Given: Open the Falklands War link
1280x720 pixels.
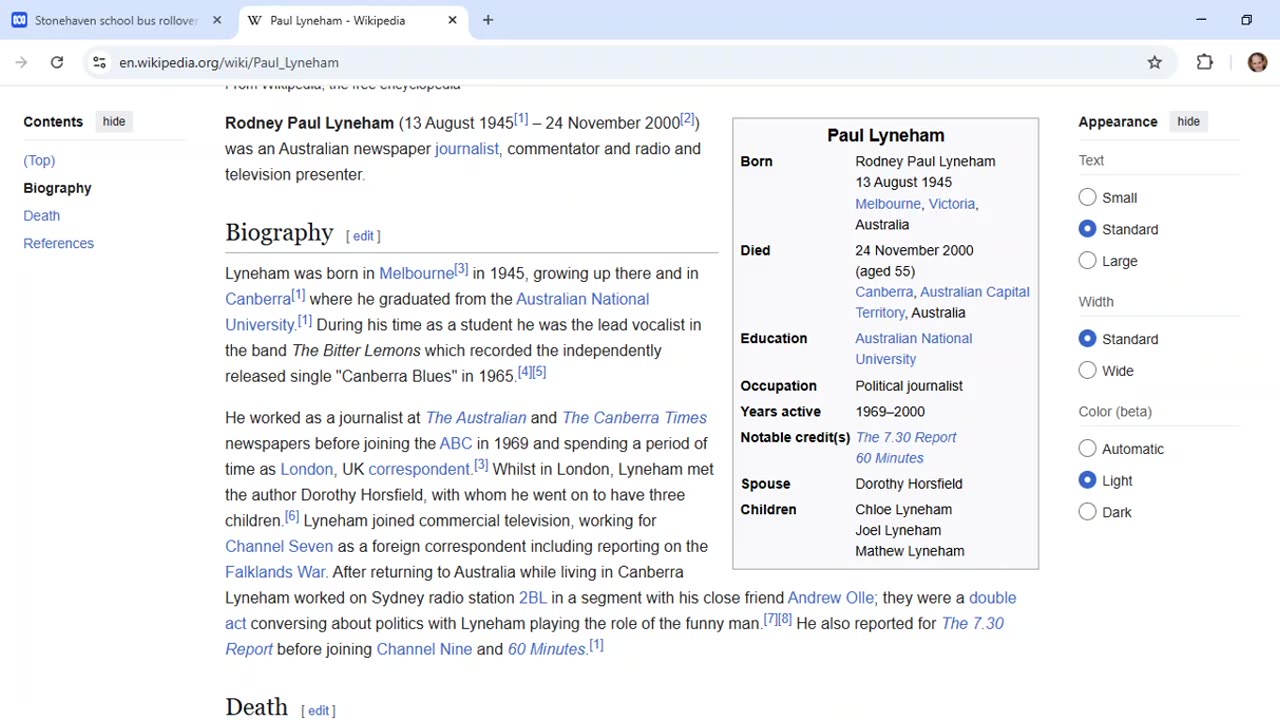Looking at the screenshot, I should tap(275, 572).
